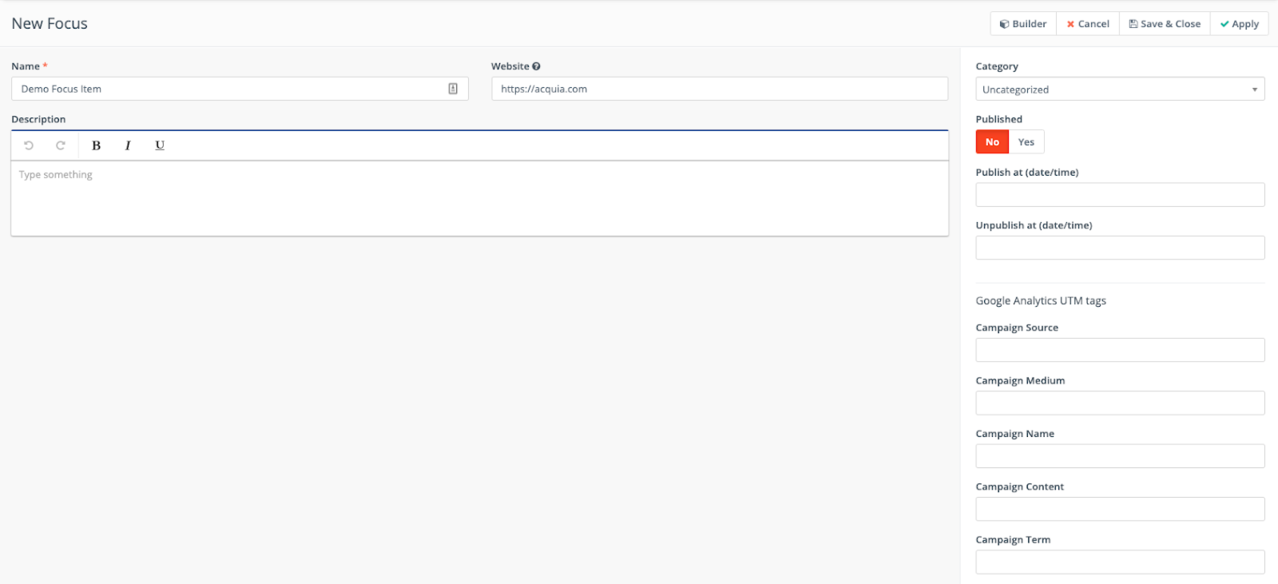
Task: Click the 'Published' label
Action: (999, 119)
